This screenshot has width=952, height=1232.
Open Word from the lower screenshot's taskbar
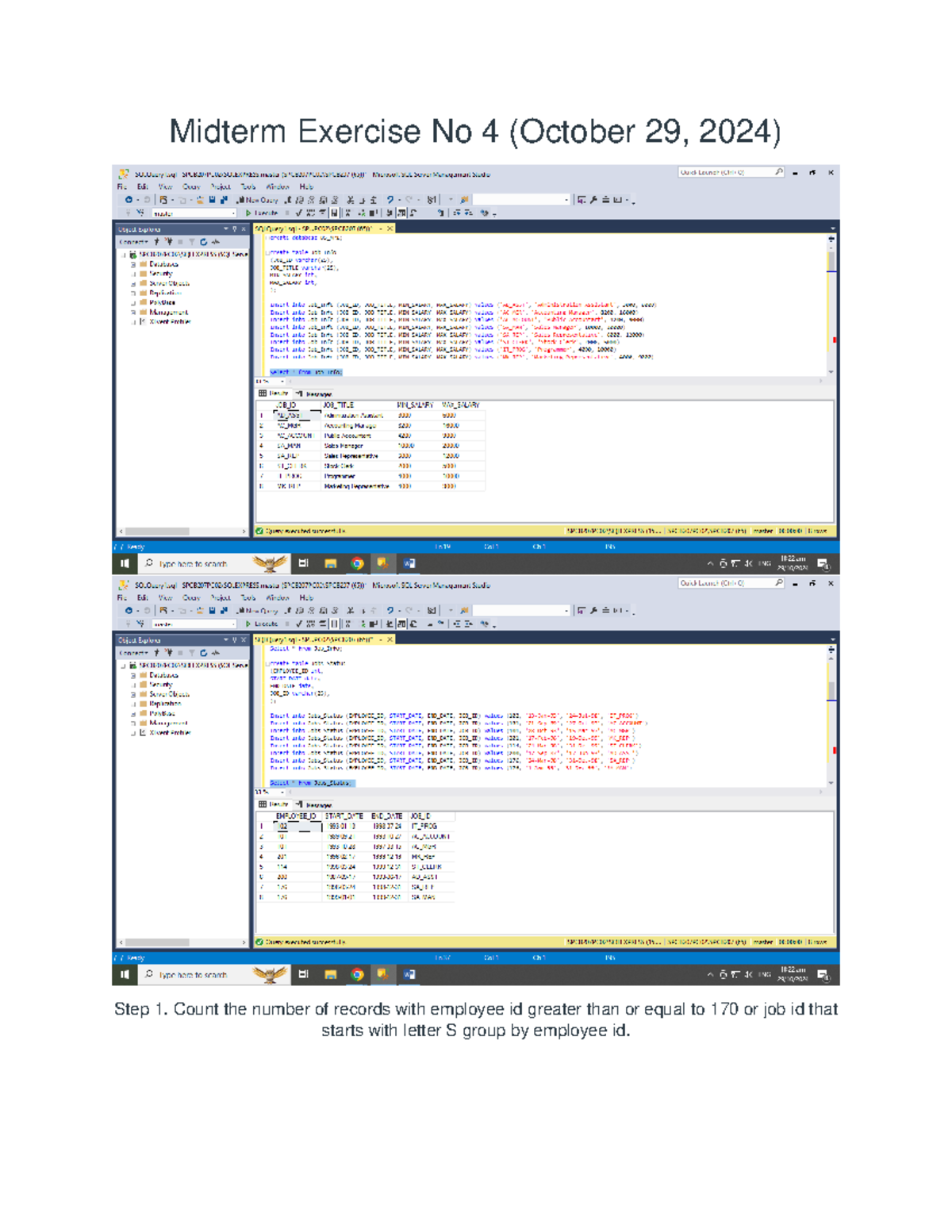point(409,975)
